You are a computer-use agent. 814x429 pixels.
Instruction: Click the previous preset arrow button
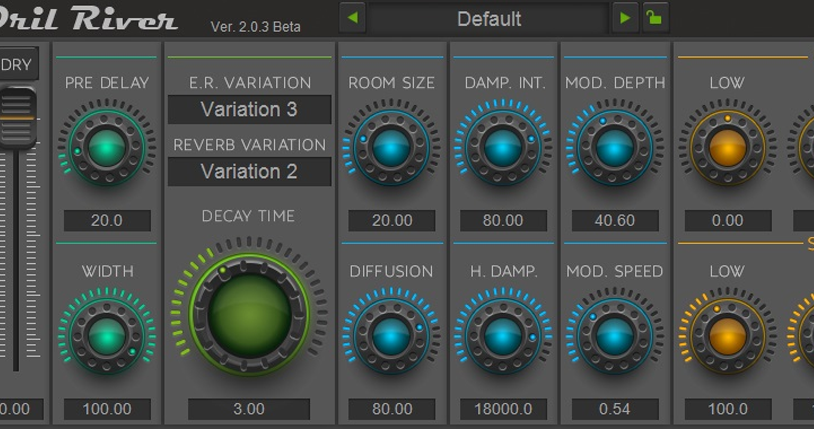(352, 18)
